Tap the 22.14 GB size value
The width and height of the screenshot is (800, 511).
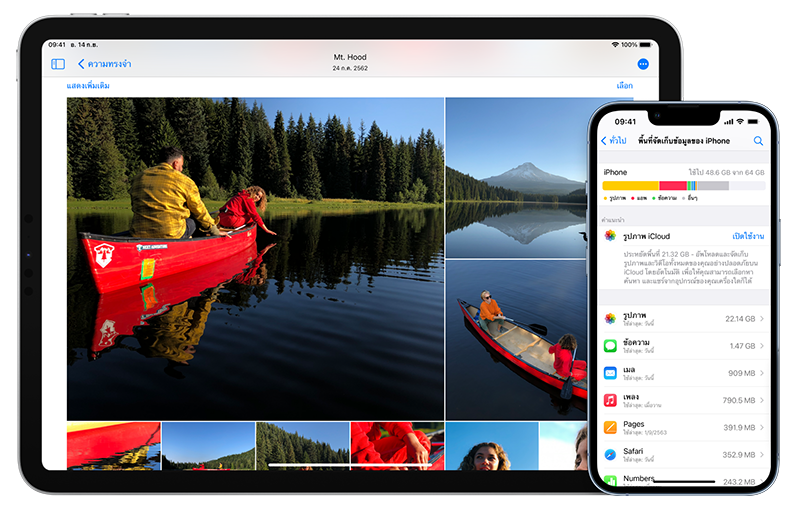pos(740,319)
